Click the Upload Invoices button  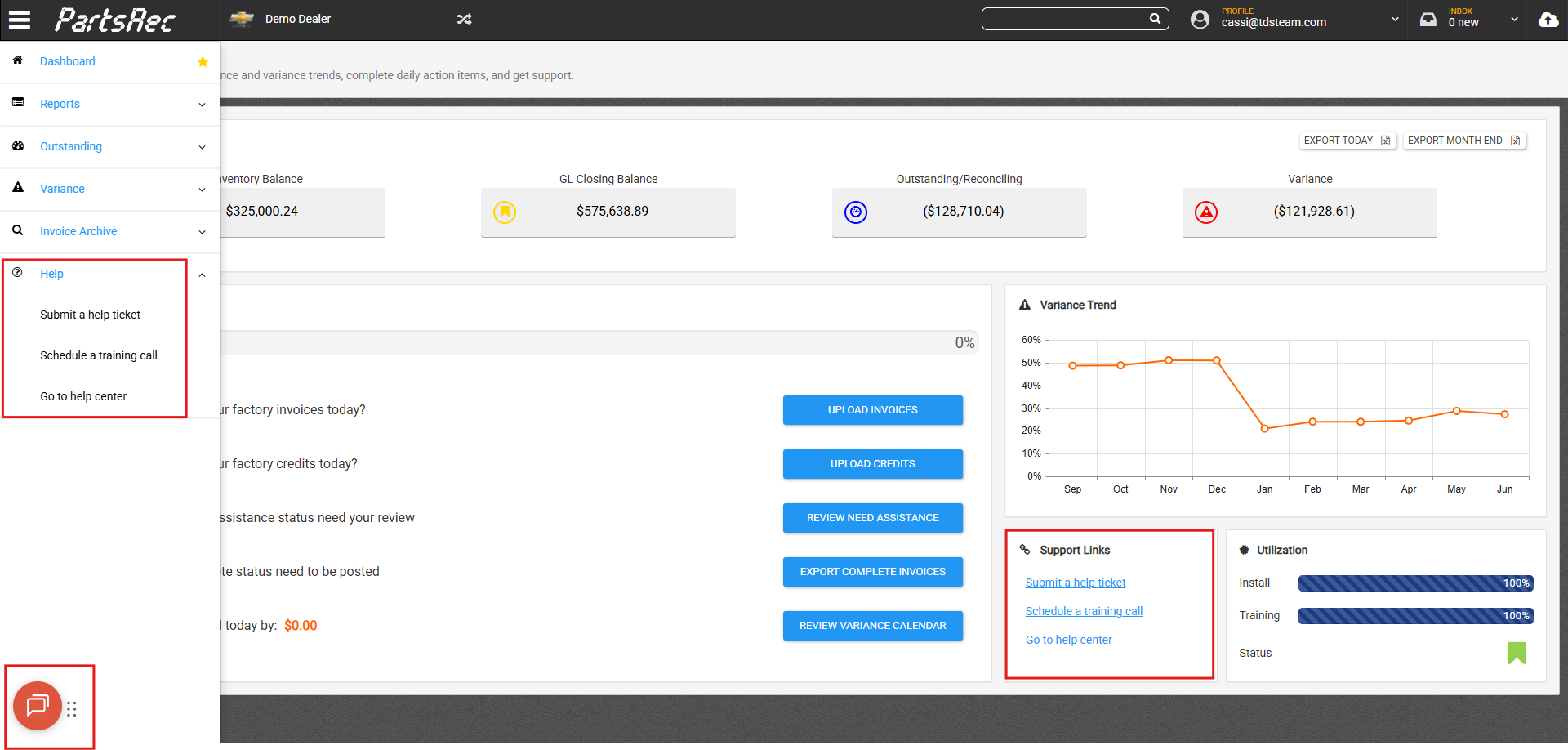pyautogui.click(x=873, y=410)
